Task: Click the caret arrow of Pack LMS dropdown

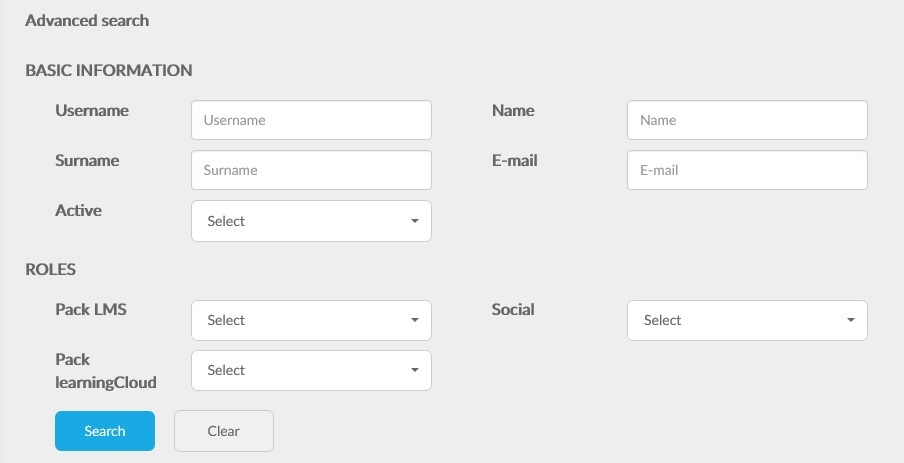Action: [415, 320]
